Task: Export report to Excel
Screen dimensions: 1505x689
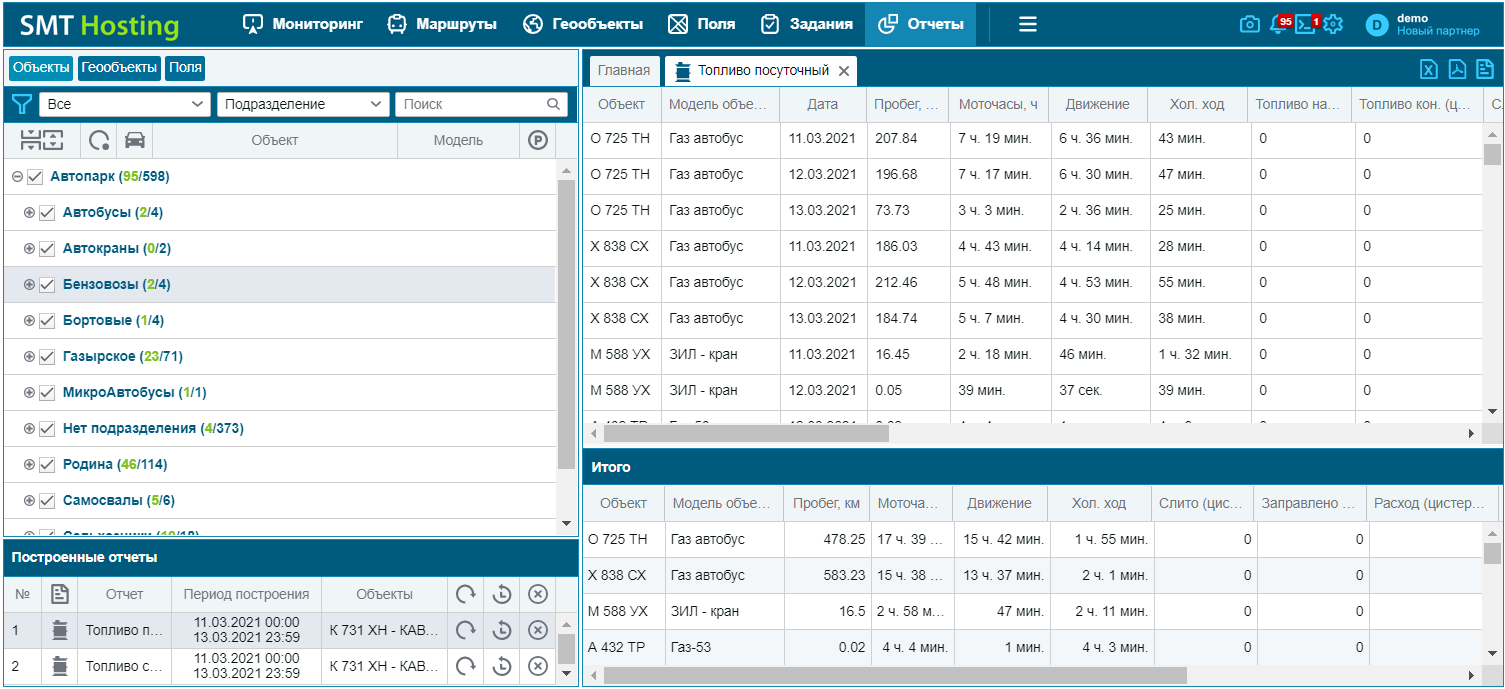Action: 1429,69
